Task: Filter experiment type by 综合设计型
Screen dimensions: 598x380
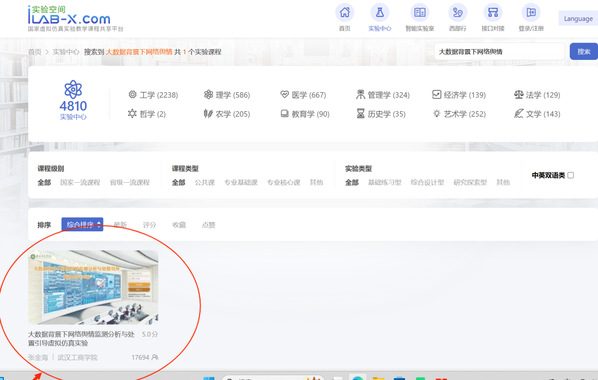Action: (427, 182)
